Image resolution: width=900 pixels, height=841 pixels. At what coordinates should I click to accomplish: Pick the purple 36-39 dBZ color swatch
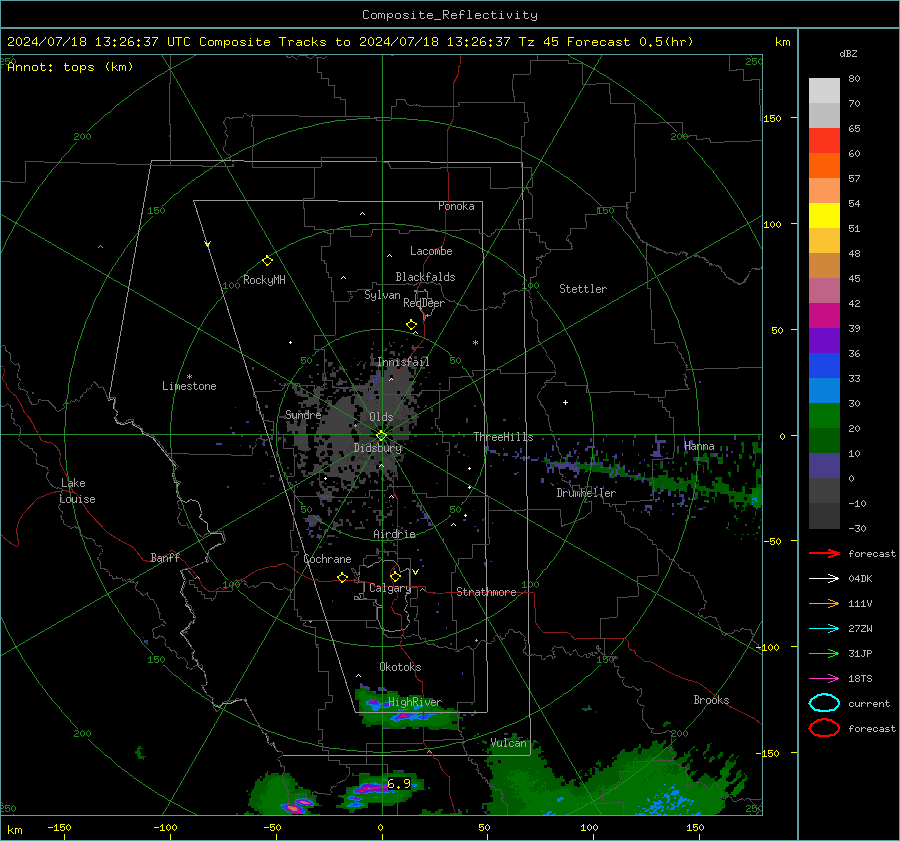824,340
